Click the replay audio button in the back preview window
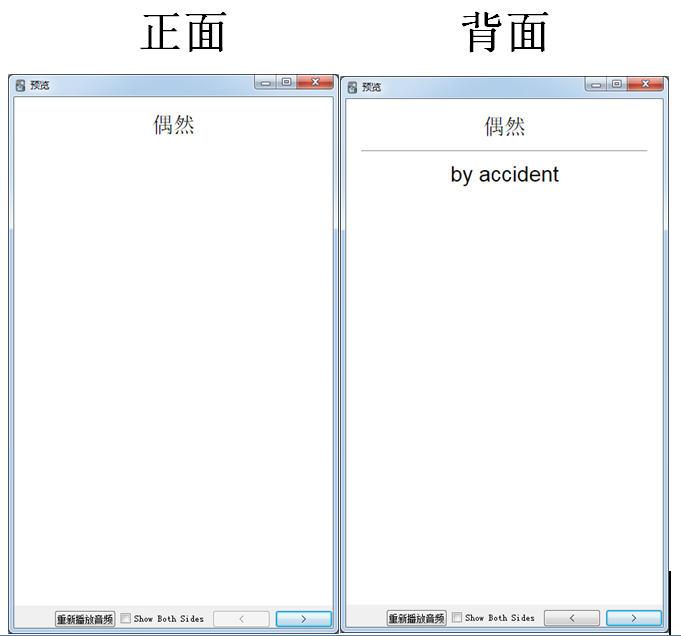 point(417,618)
